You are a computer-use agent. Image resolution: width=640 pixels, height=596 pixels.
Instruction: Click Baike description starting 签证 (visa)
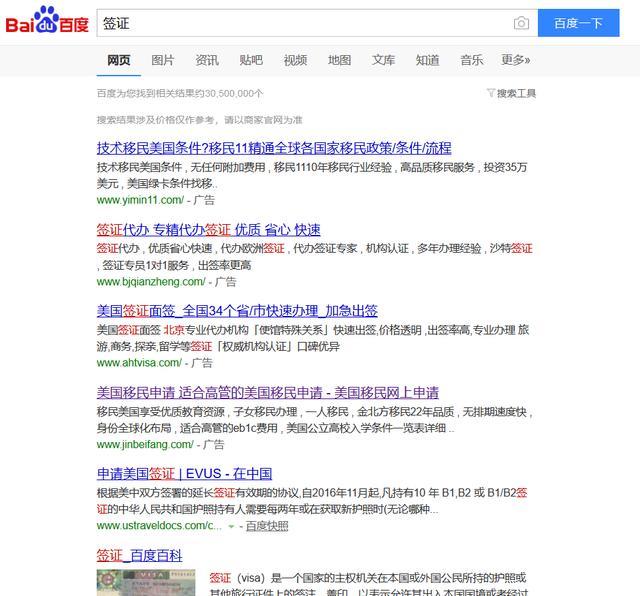368,585
